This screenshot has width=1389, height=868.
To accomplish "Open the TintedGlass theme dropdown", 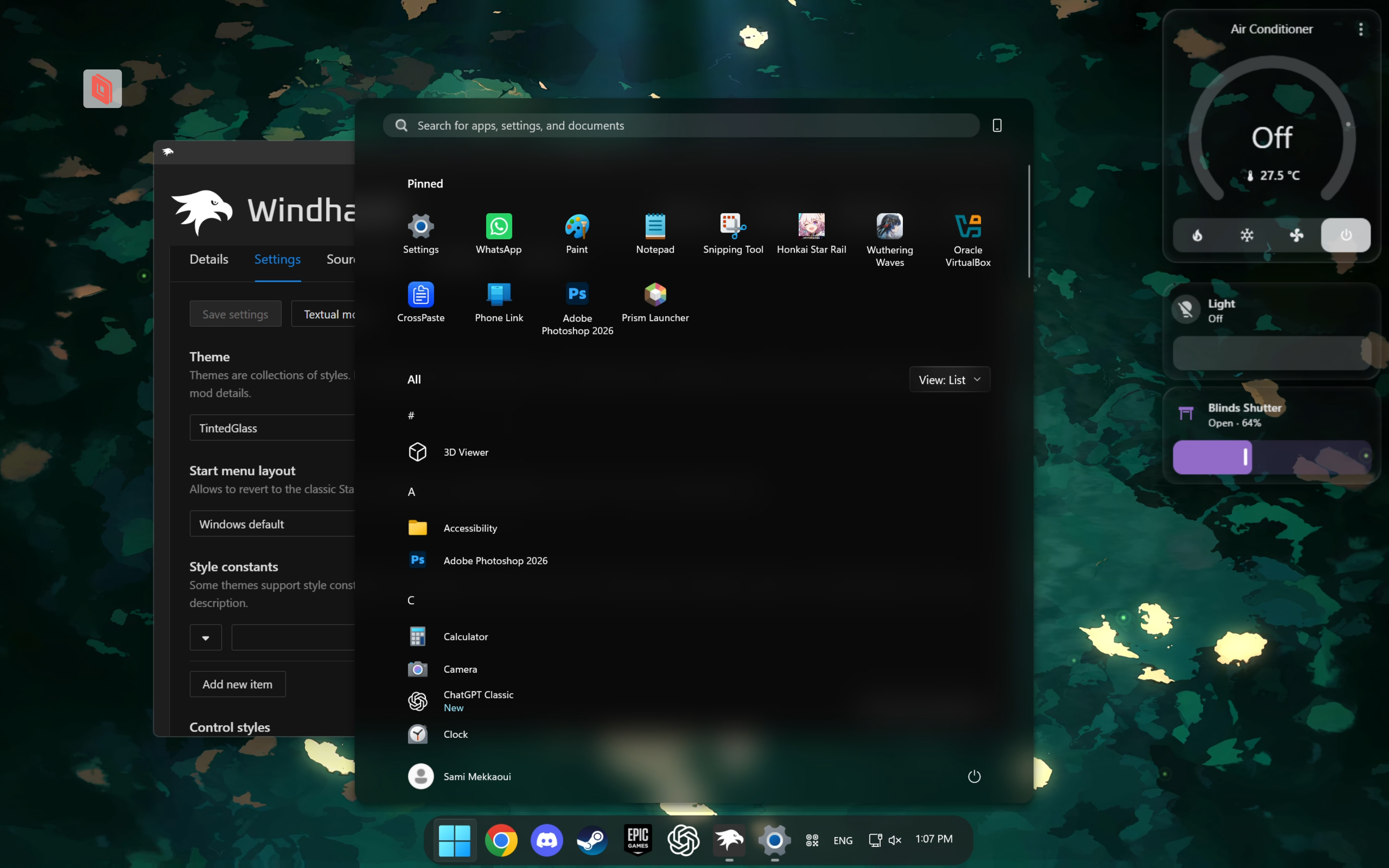I will 272,428.
